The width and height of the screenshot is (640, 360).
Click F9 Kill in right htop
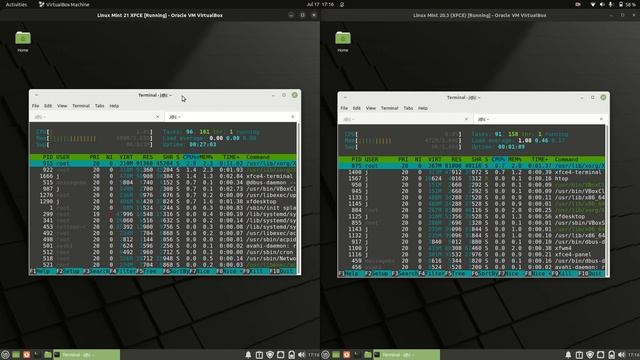564,274
